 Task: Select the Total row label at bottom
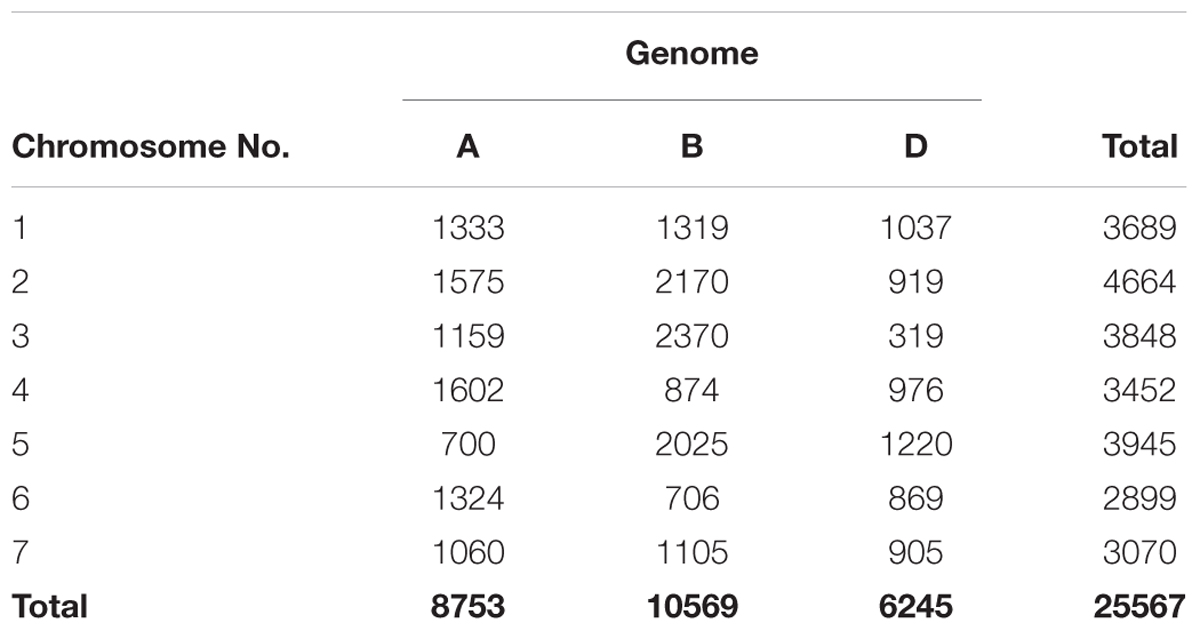pos(50,606)
